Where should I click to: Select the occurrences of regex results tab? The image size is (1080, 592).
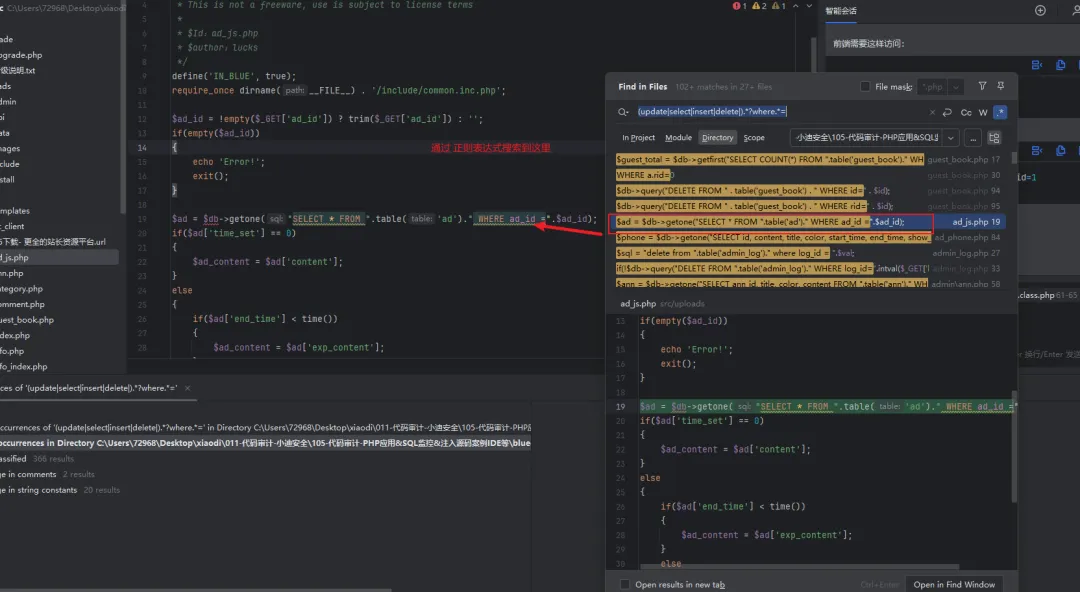tap(89, 388)
